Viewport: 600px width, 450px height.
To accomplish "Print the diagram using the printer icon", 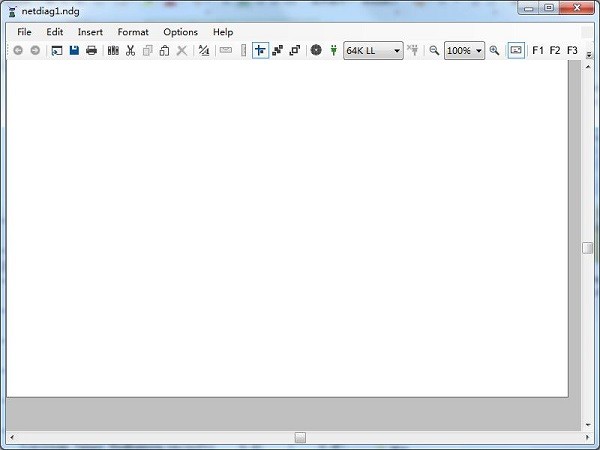I will coord(91,50).
